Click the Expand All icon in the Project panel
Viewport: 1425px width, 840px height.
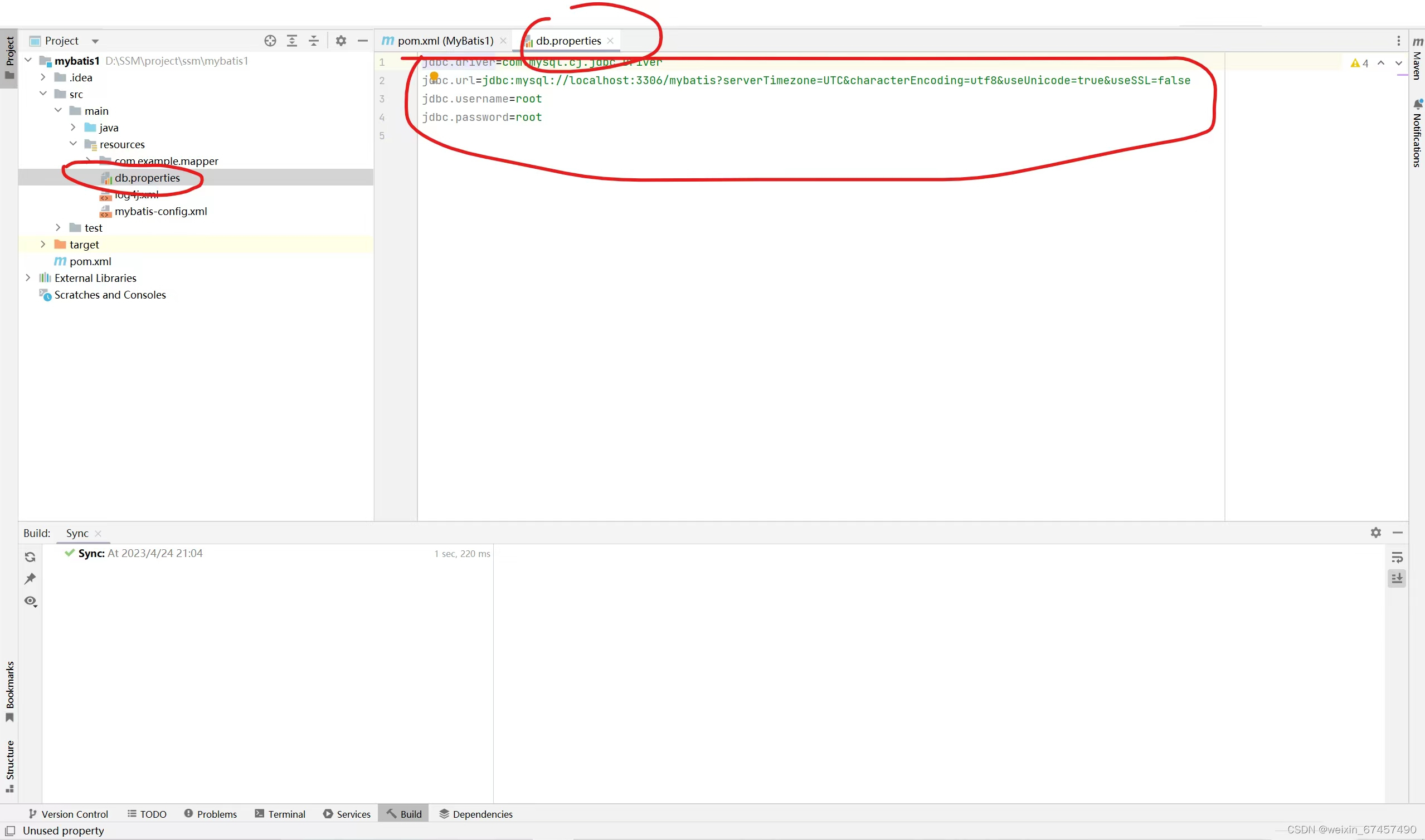pyautogui.click(x=292, y=41)
